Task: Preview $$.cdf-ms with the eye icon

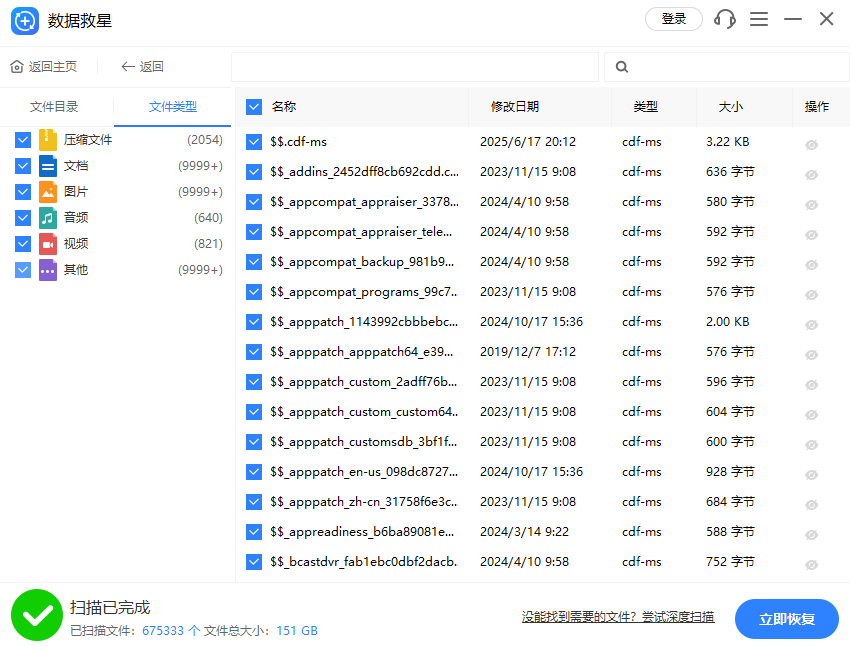Action: click(812, 145)
